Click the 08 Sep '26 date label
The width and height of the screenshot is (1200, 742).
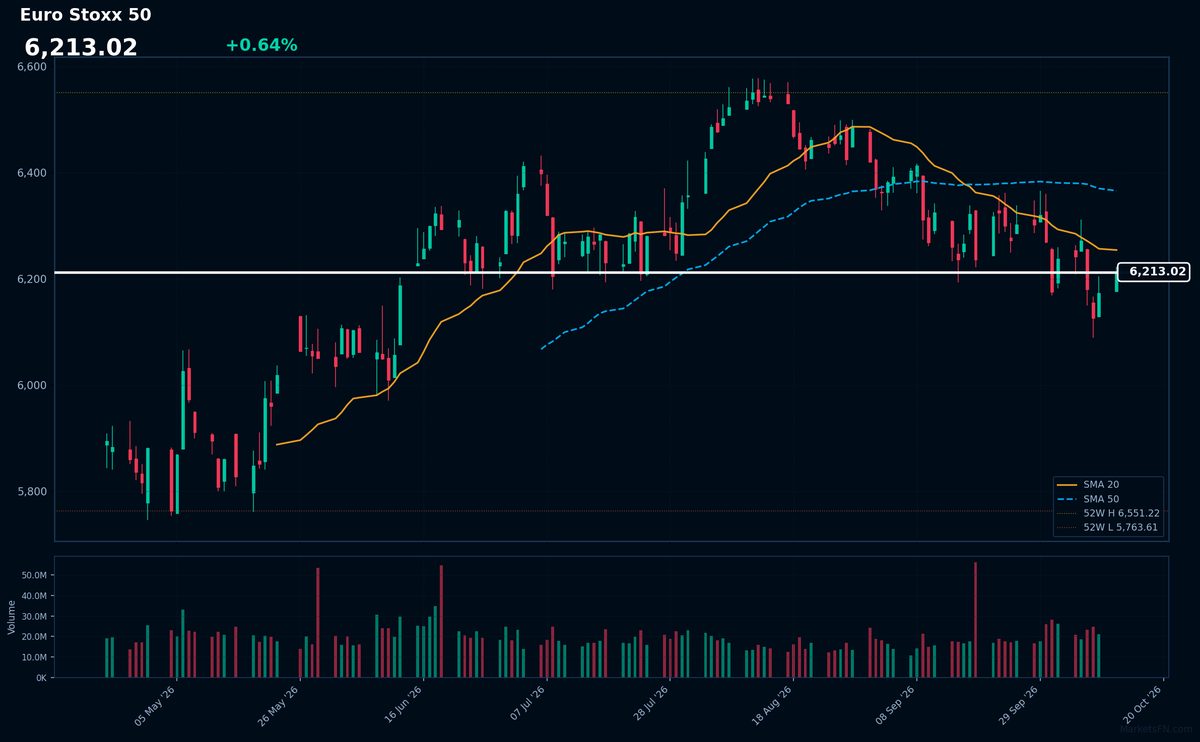[x=896, y=706]
